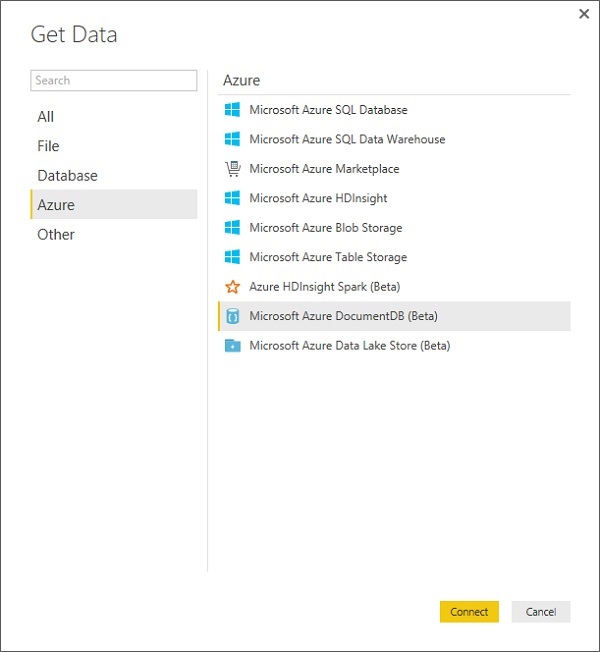Show All data source categories

[x=46, y=117]
